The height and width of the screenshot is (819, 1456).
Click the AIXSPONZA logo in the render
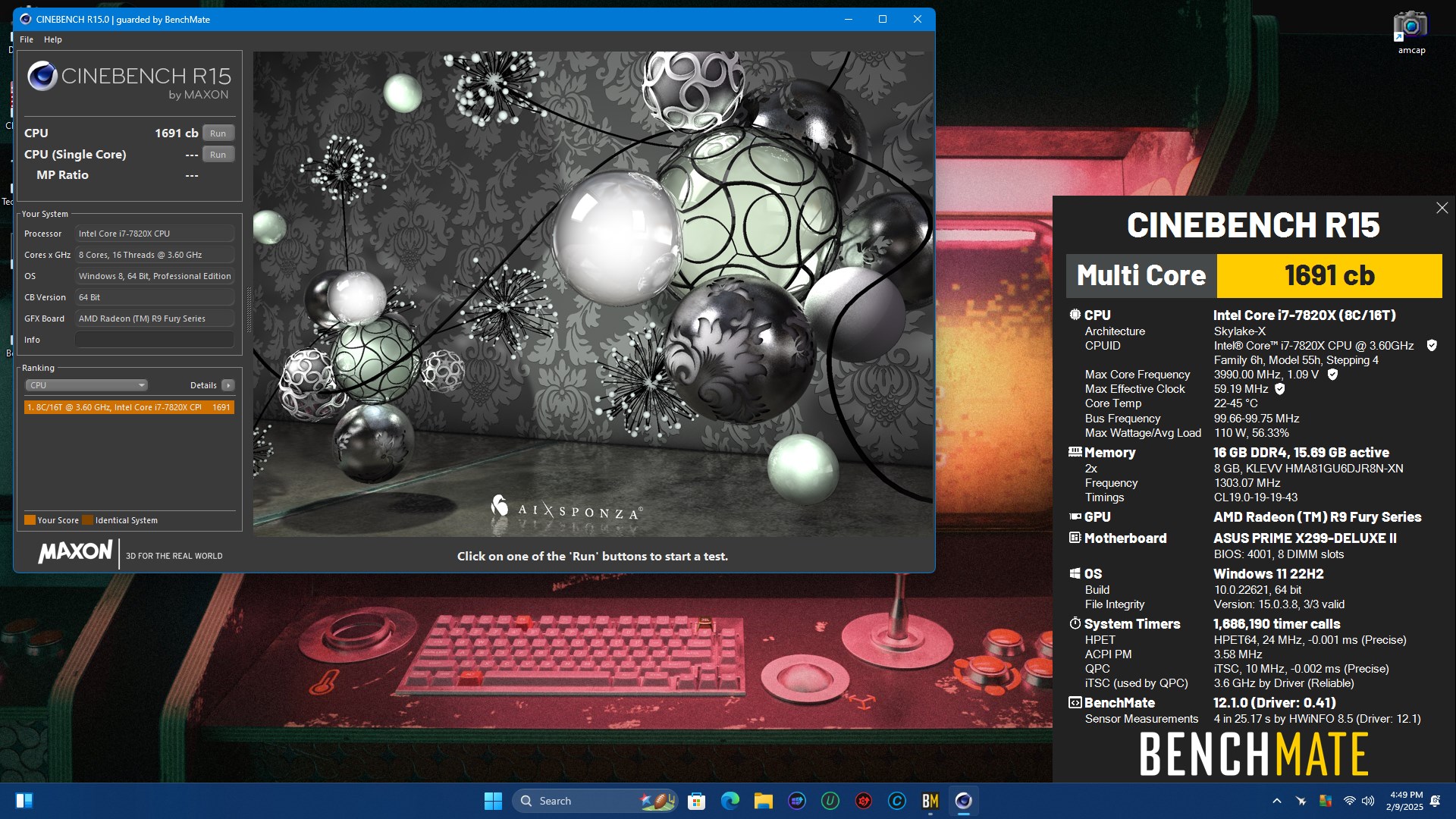point(566,508)
